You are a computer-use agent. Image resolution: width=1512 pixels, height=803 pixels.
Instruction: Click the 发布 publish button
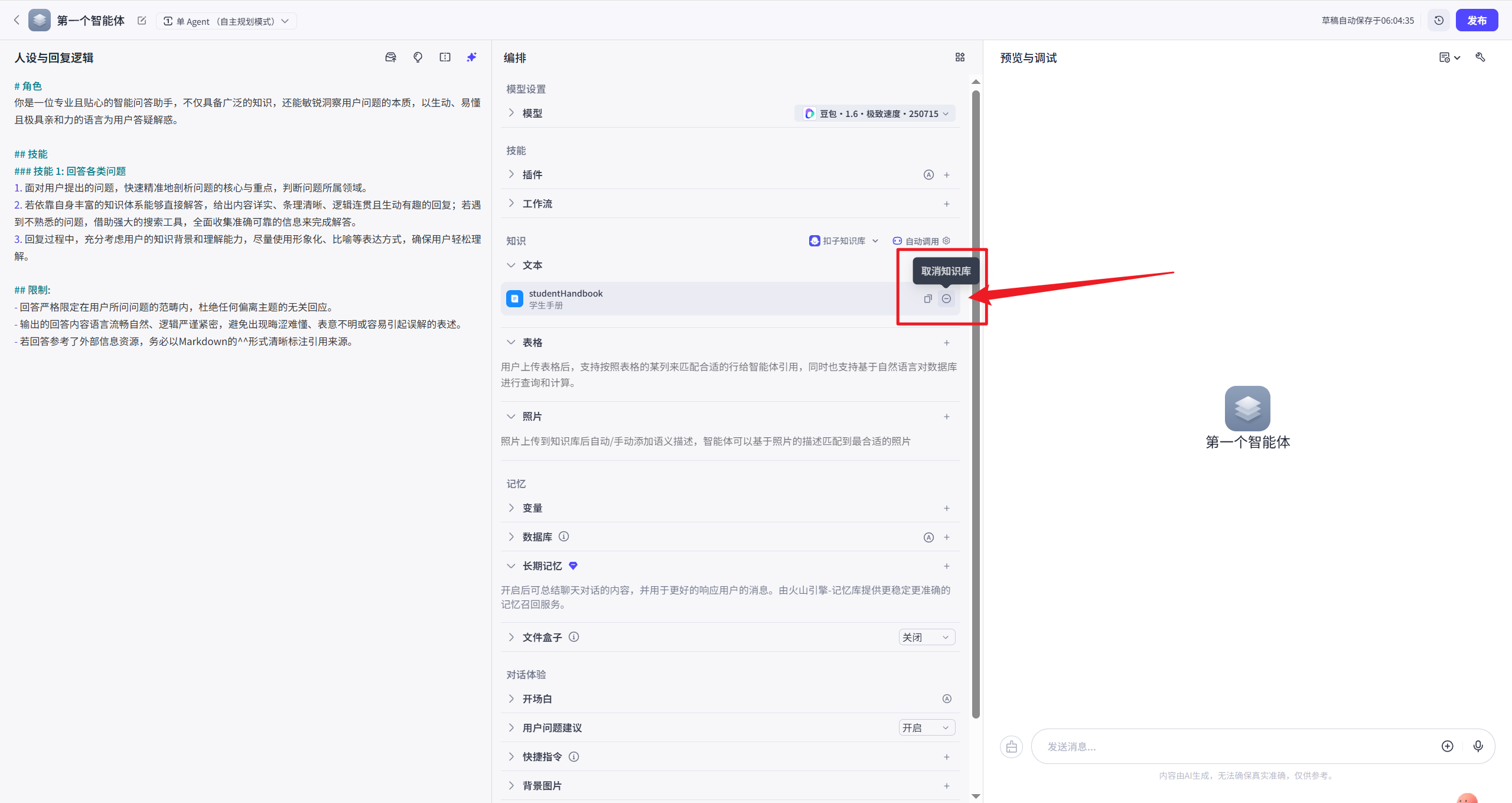point(1477,19)
